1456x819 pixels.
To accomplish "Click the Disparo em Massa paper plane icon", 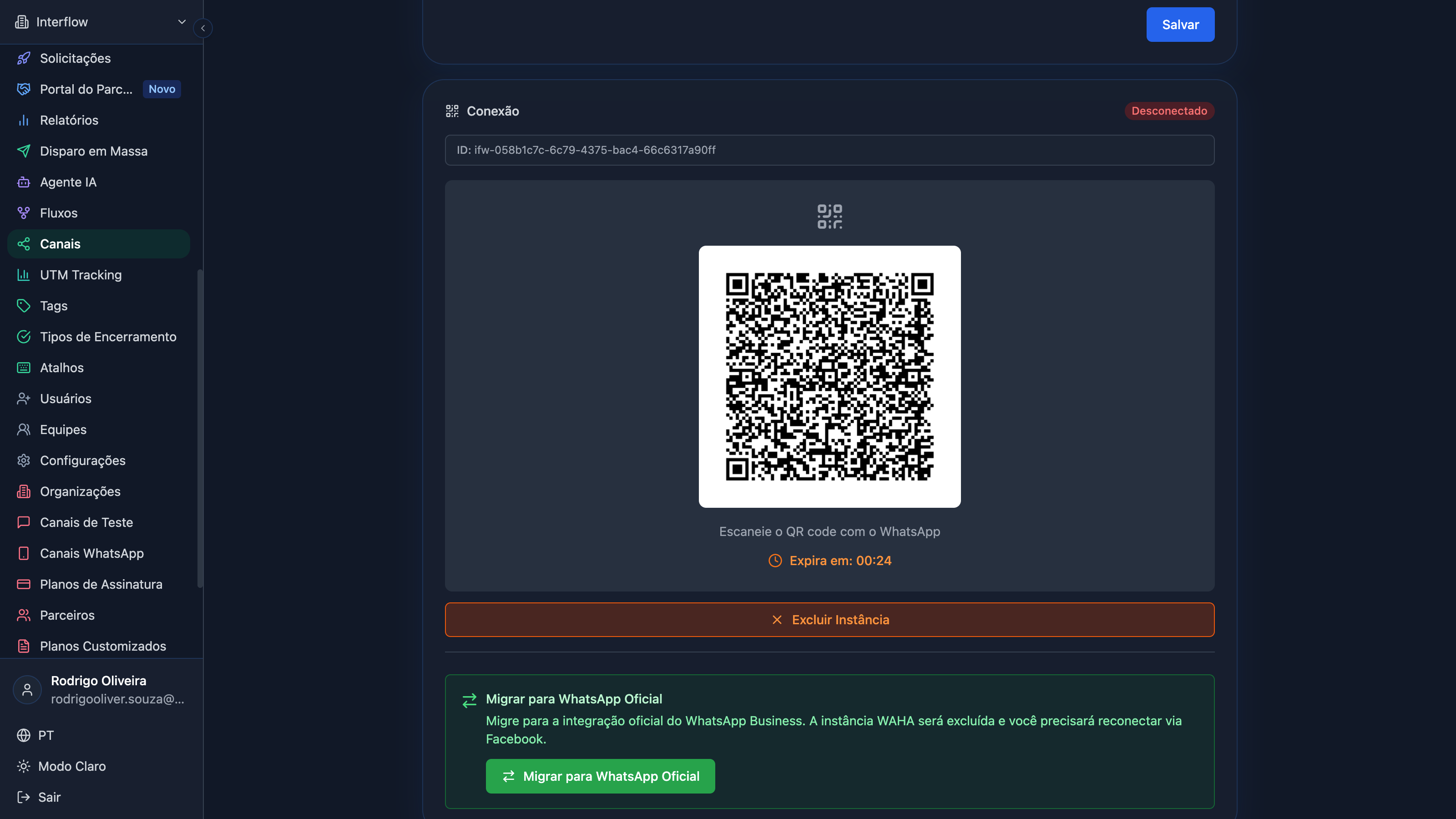I will point(23,151).
